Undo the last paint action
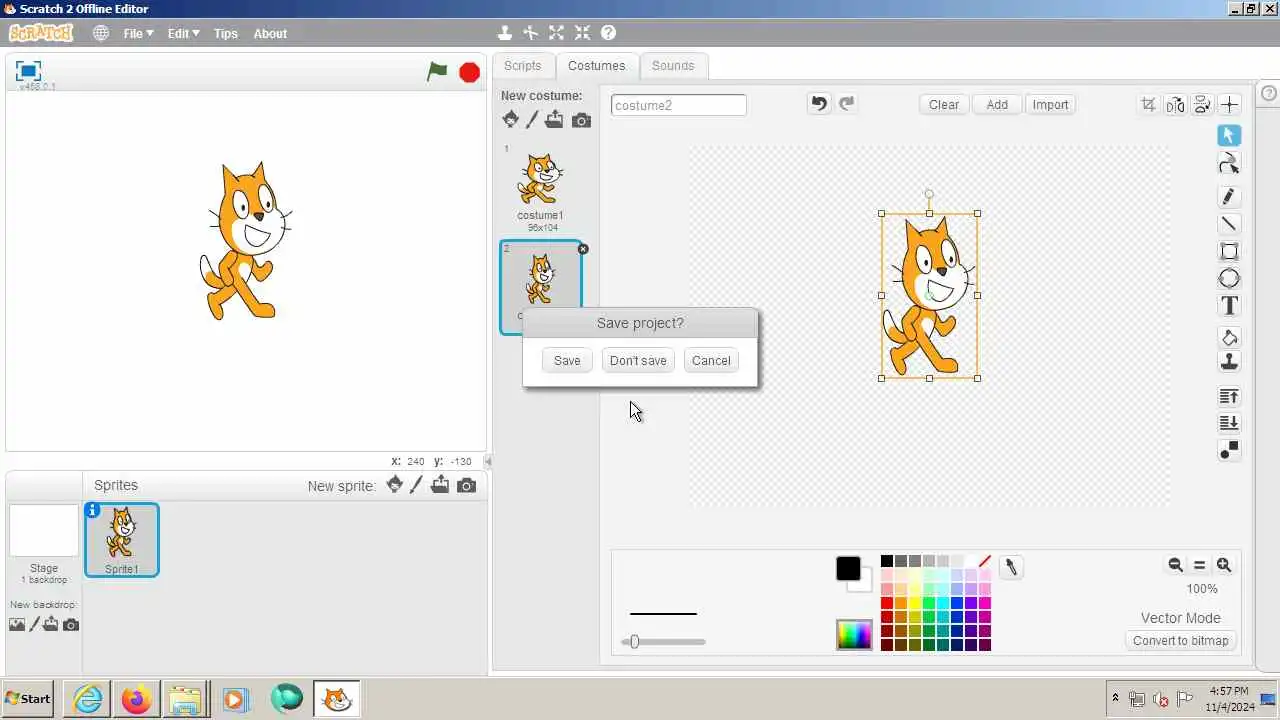Viewport: 1280px width, 720px height. pyautogui.click(x=819, y=103)
